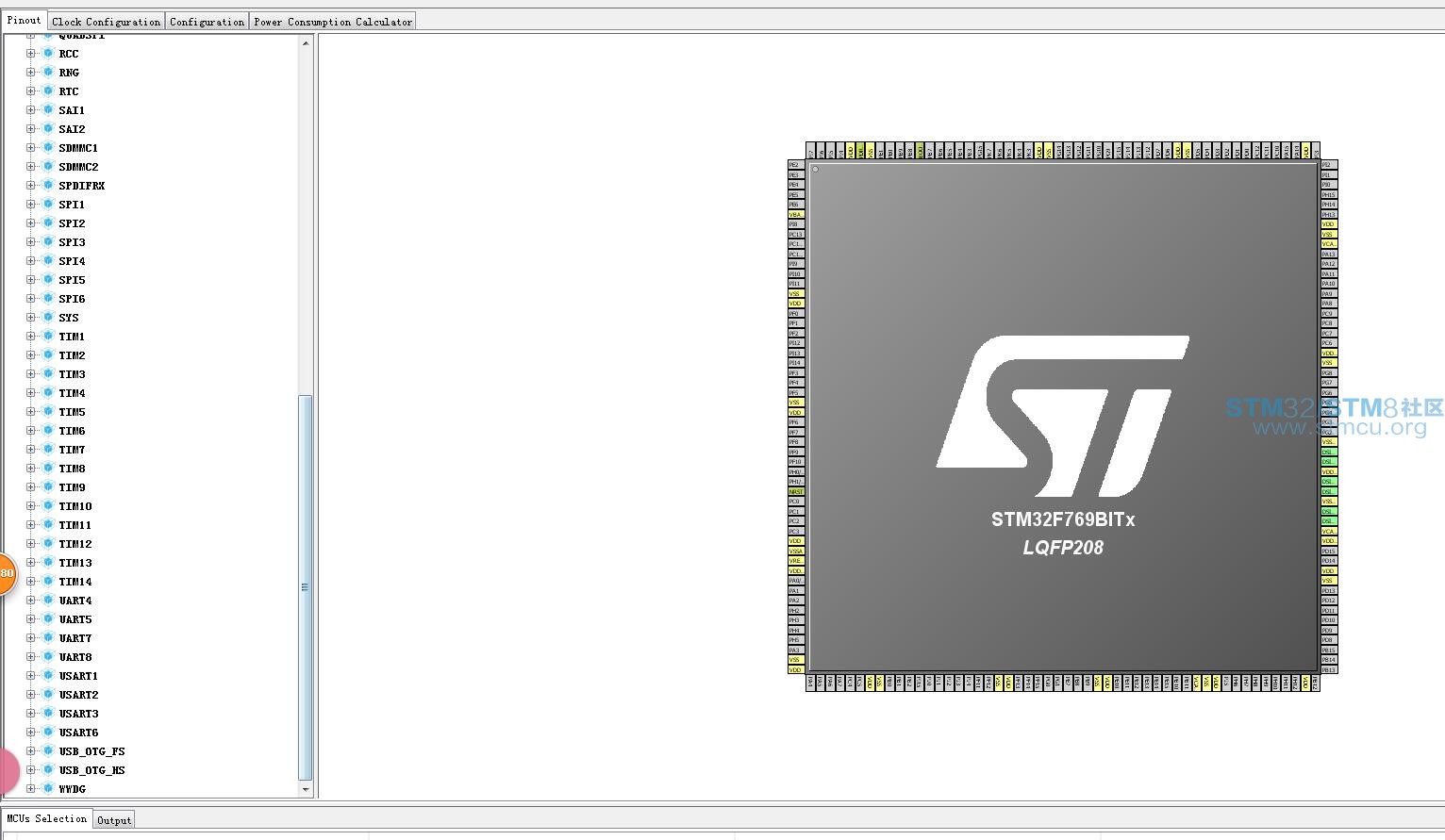The image size is (1445, 840).
Task: Click the SPI2 peripheral icon
Action: [48, 223]
